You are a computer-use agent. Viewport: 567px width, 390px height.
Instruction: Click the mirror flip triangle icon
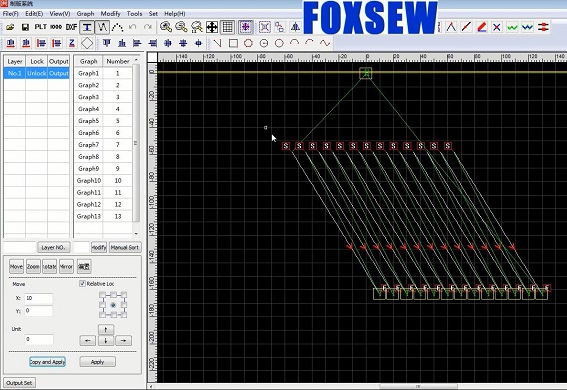point(295,27)
